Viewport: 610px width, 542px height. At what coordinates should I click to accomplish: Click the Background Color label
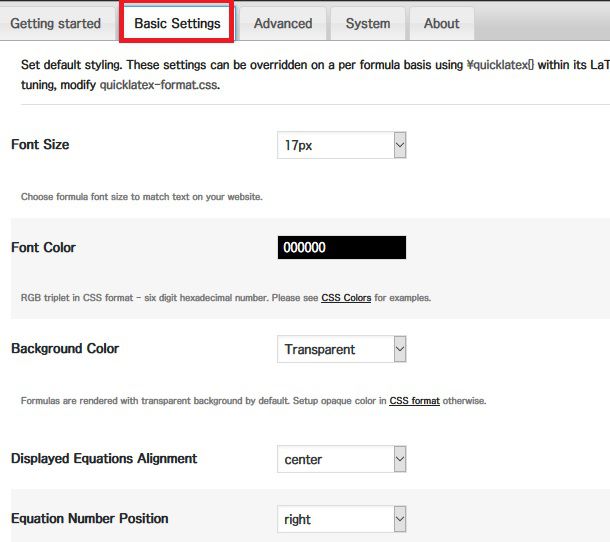tap(65, 348)
